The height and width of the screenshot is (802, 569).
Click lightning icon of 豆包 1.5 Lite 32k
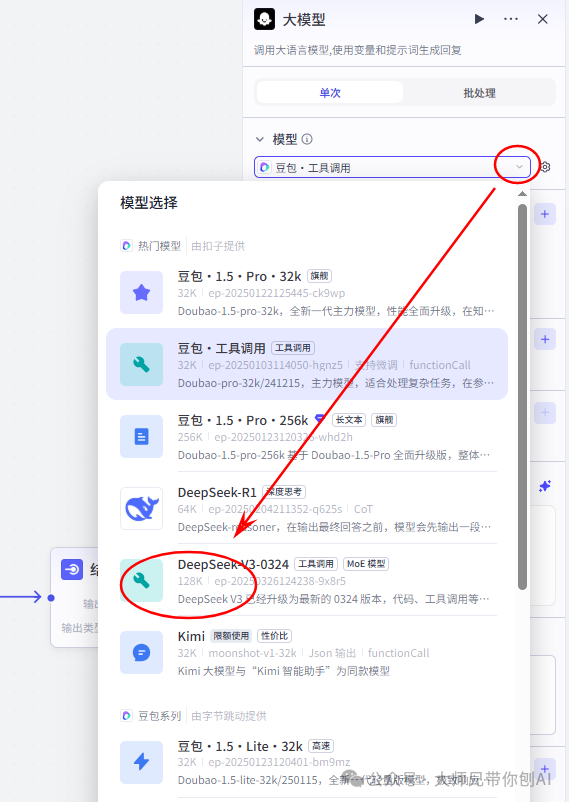tap(141, 762)
